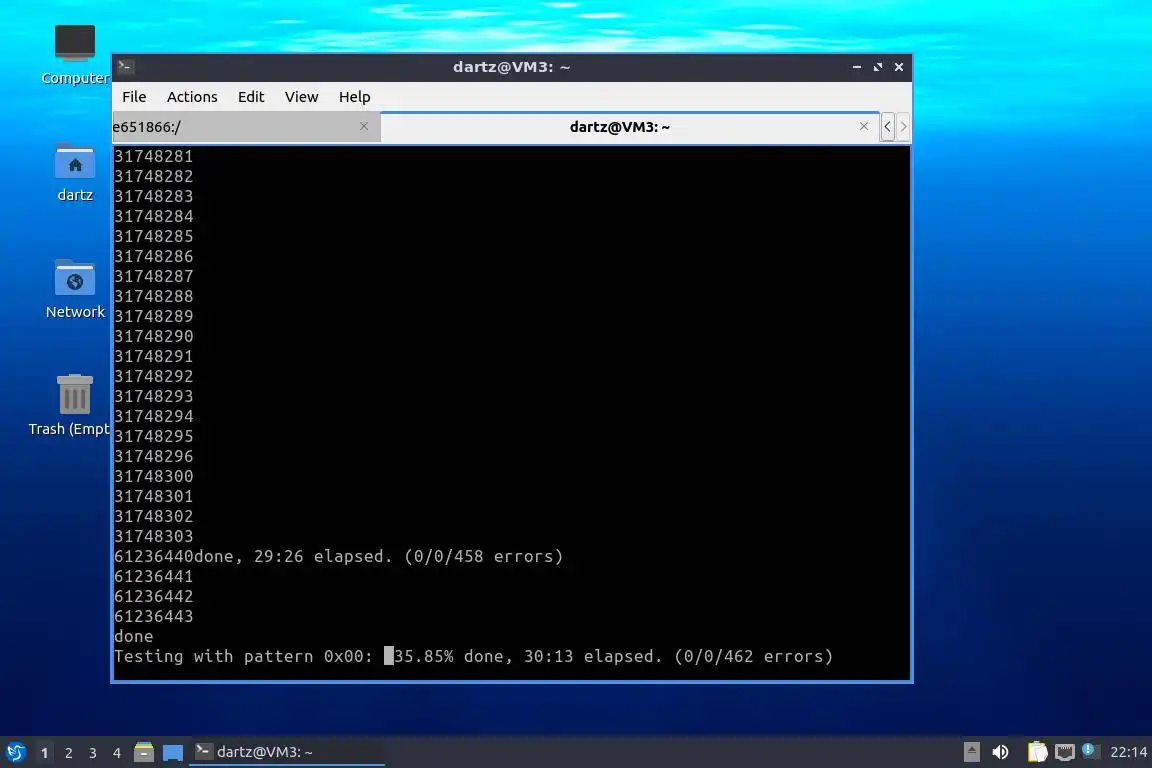Click the line reading 31748290
Viewport: 1152px width, 768px height.
pos(154,337)
